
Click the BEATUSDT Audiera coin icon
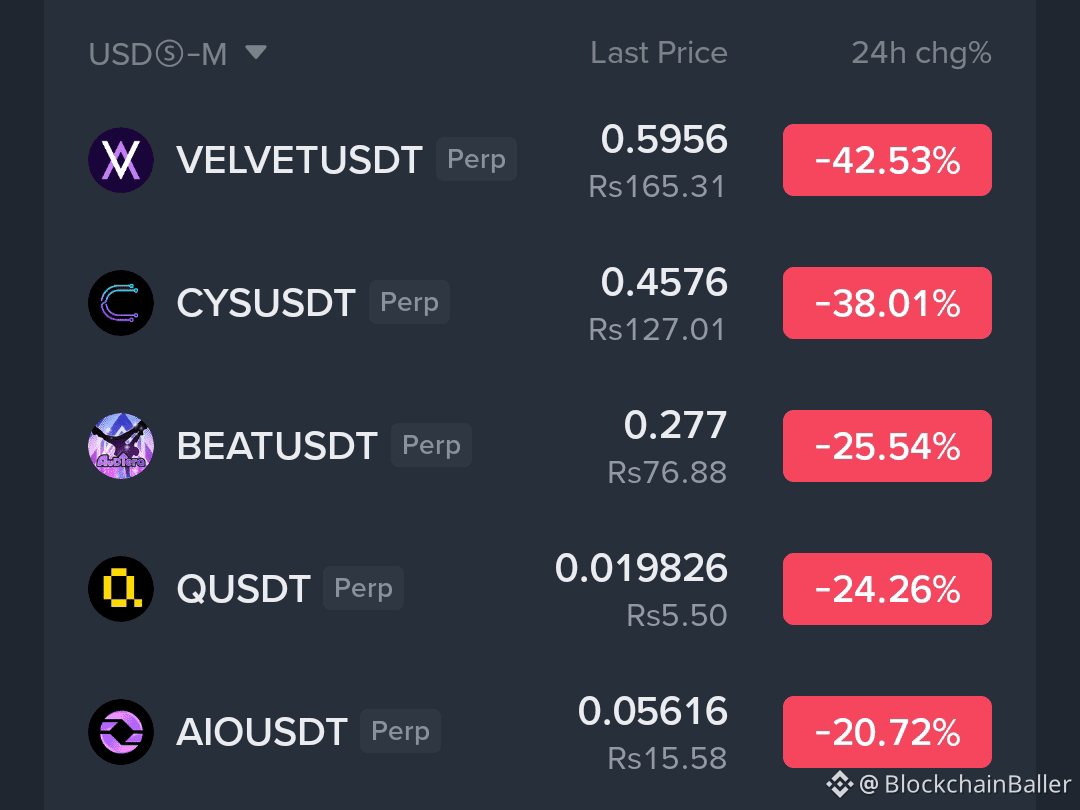point(121,446)
